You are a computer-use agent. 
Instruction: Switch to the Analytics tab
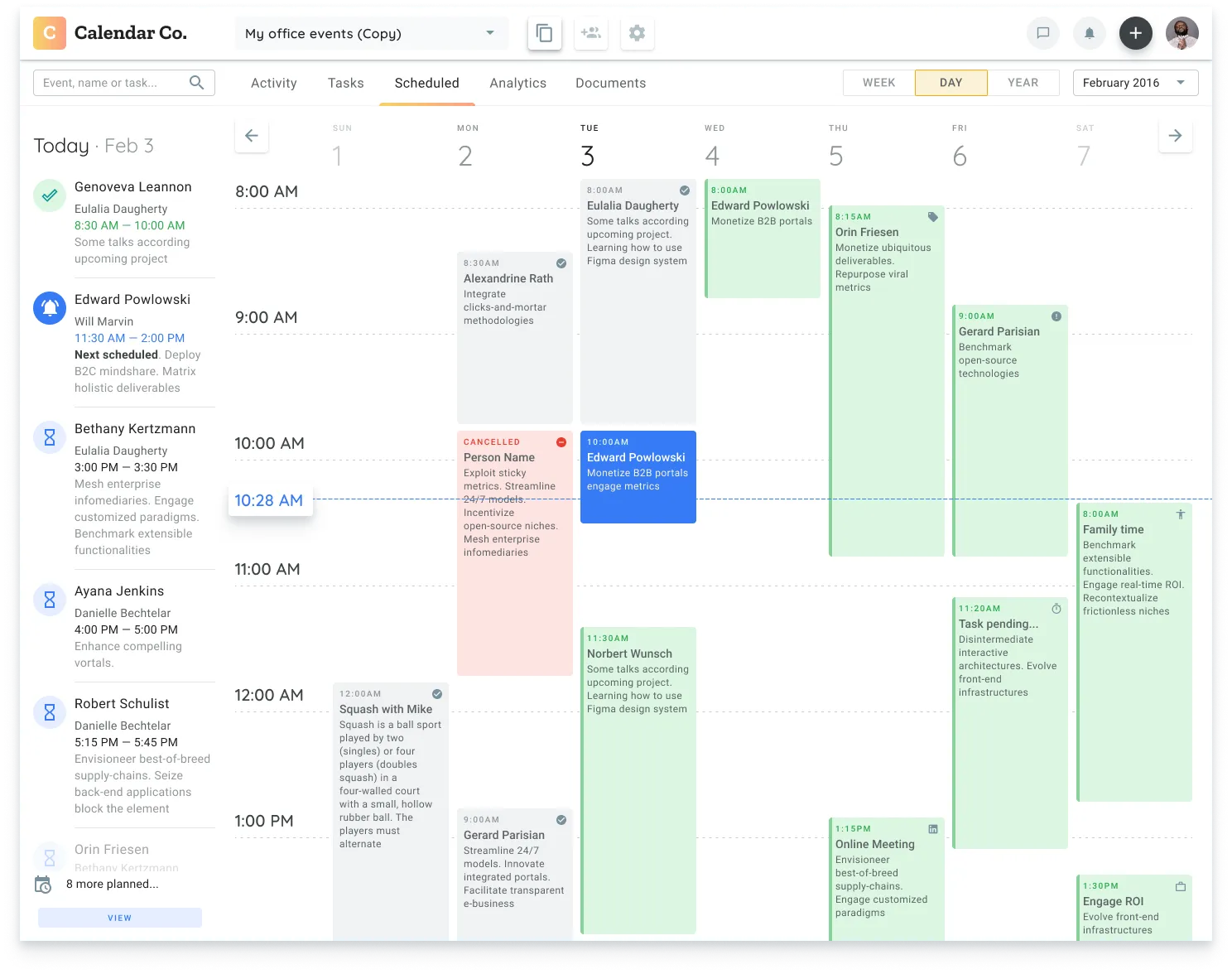(x=517, y=83)
